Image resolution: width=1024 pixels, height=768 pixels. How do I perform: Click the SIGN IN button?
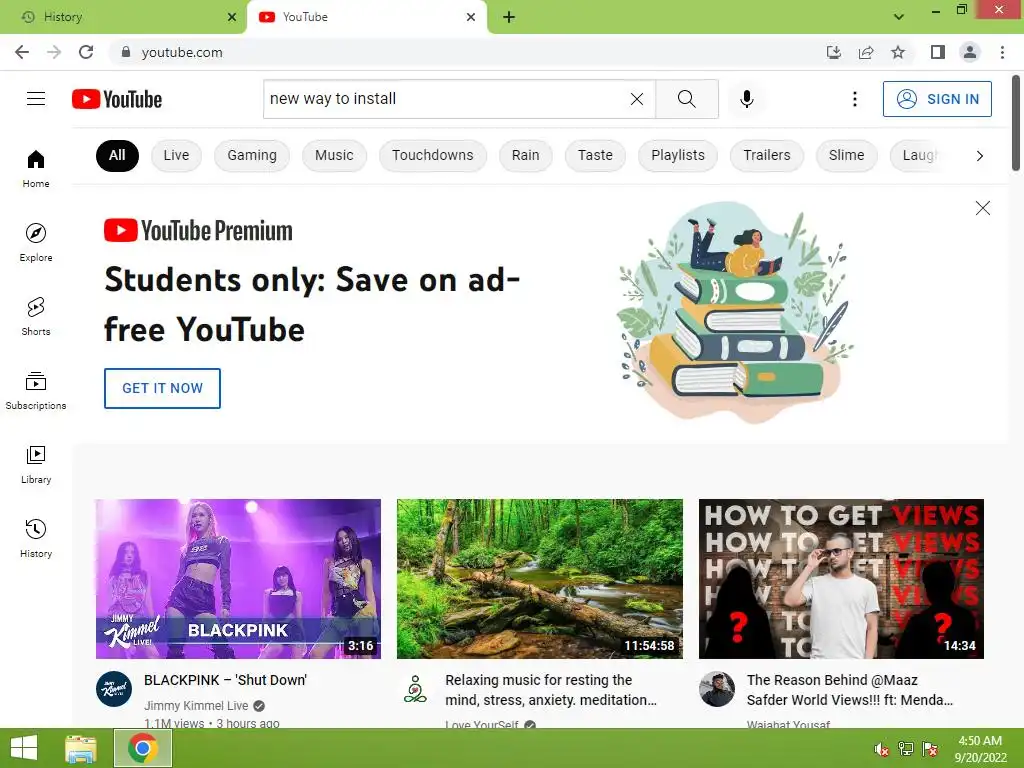click(936, 99)
